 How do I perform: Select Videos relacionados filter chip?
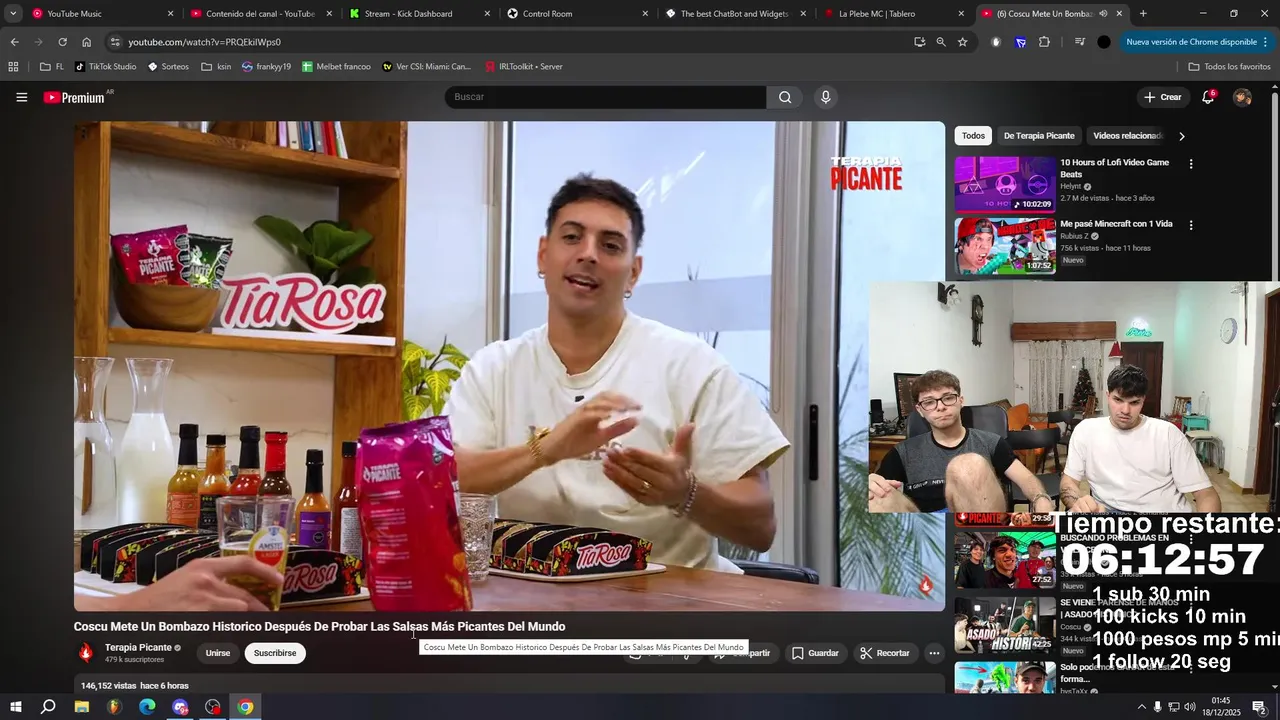tap(1127, 136)
